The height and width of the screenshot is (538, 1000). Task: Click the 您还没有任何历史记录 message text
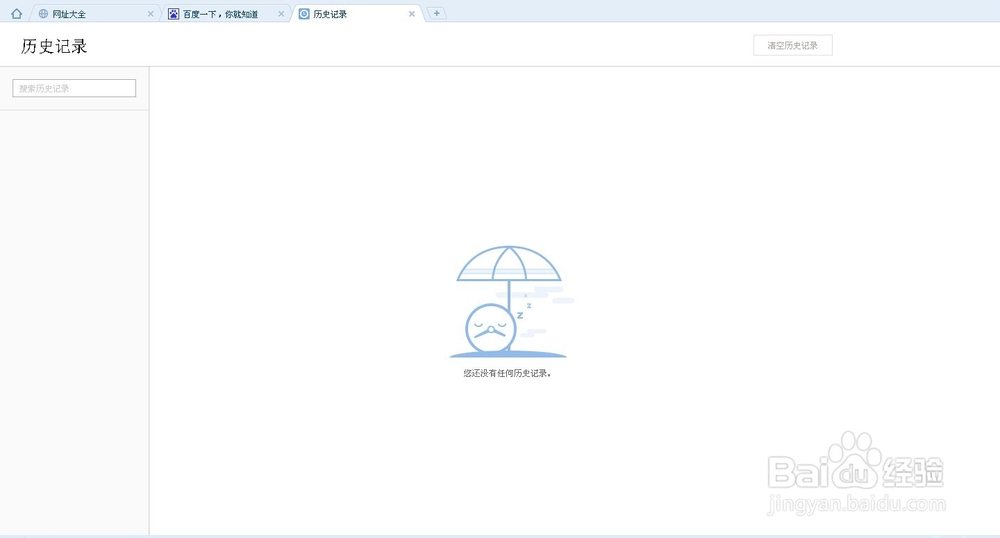(507, 373)
